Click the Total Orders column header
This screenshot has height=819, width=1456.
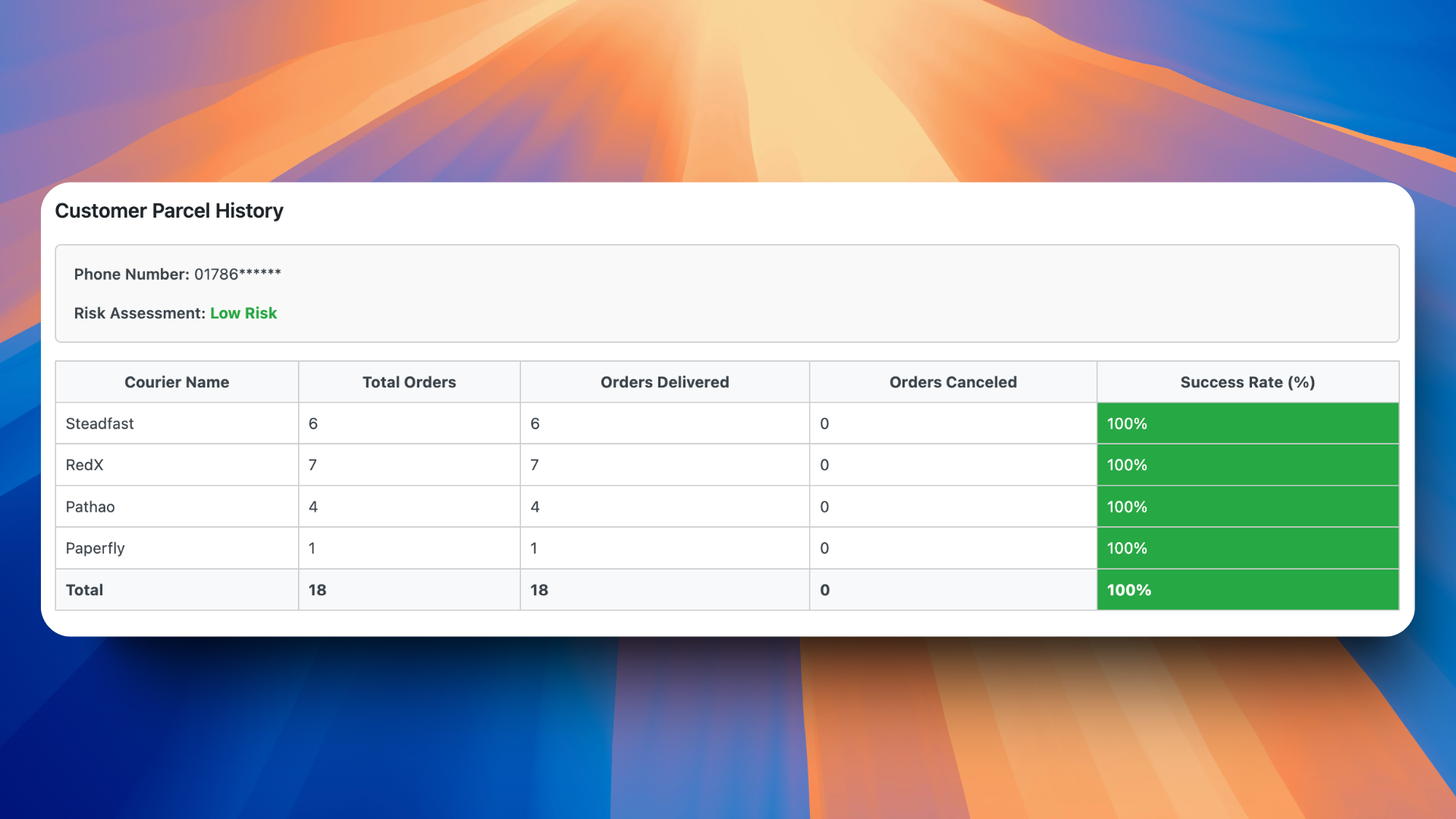[409, 382]
